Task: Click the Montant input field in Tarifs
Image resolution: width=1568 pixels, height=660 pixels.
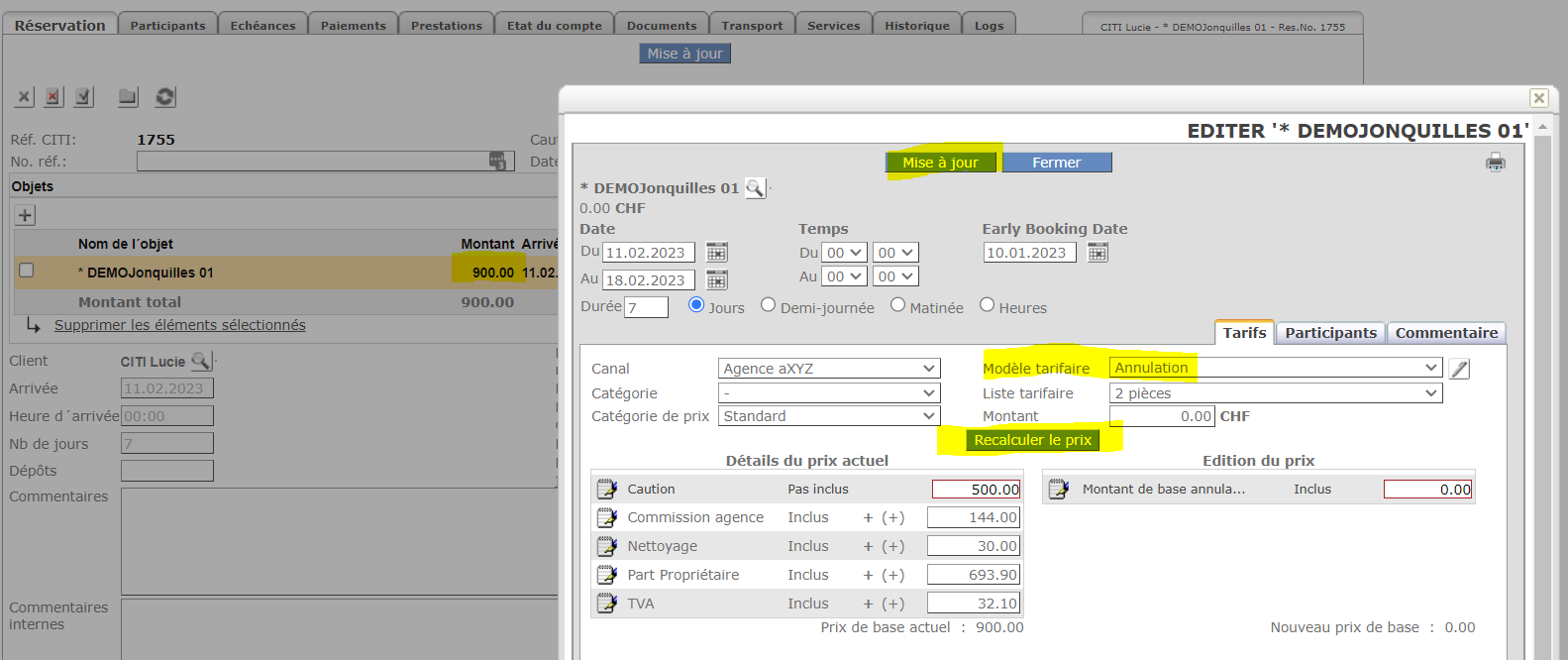Action: [x=1162, y=416]
